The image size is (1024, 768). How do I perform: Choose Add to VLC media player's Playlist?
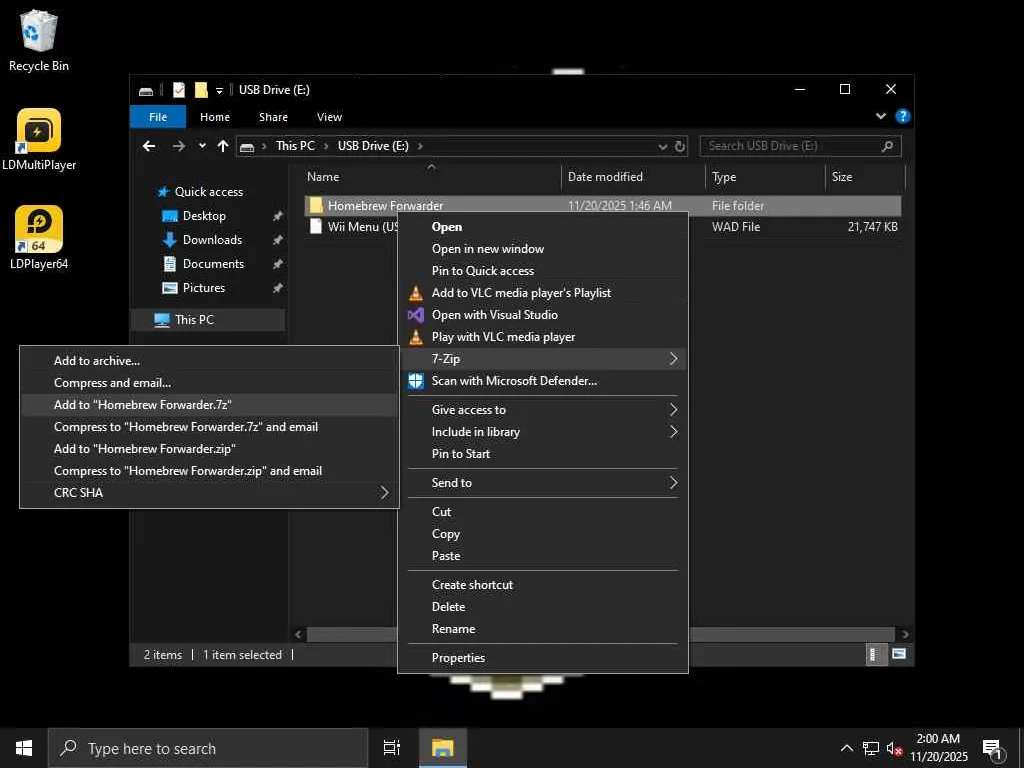[543, 293]
